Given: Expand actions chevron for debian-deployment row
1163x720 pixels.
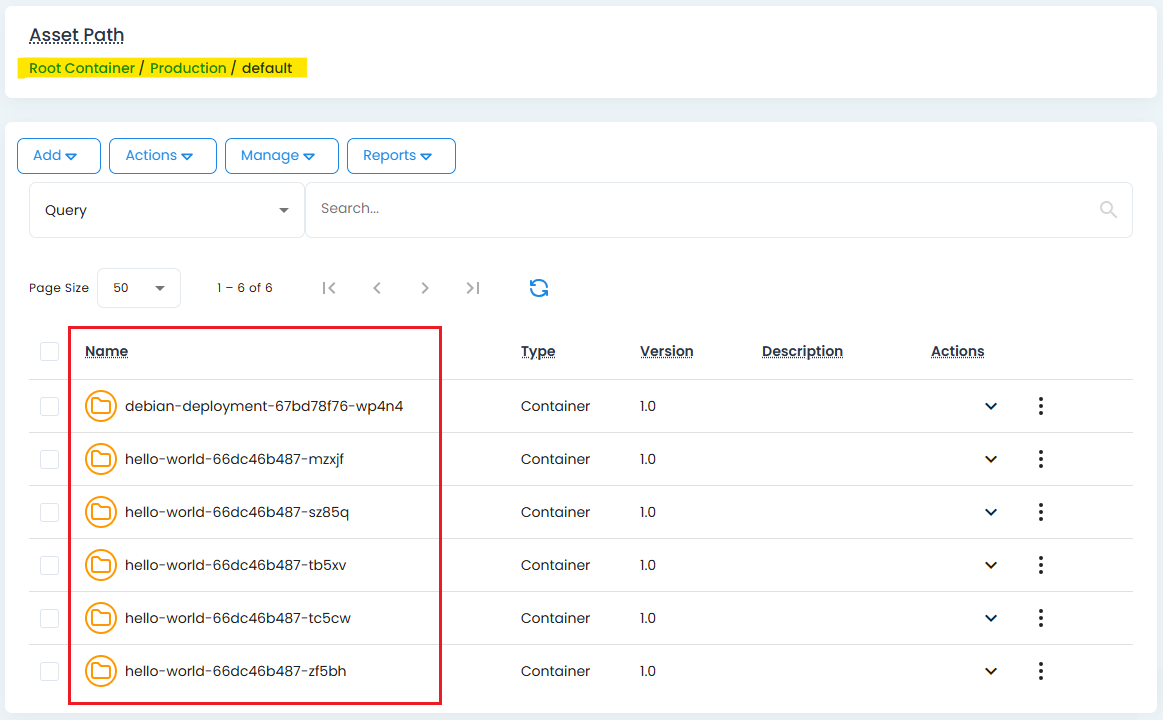Looking at the screenshot, I should (x=991, y=406).
